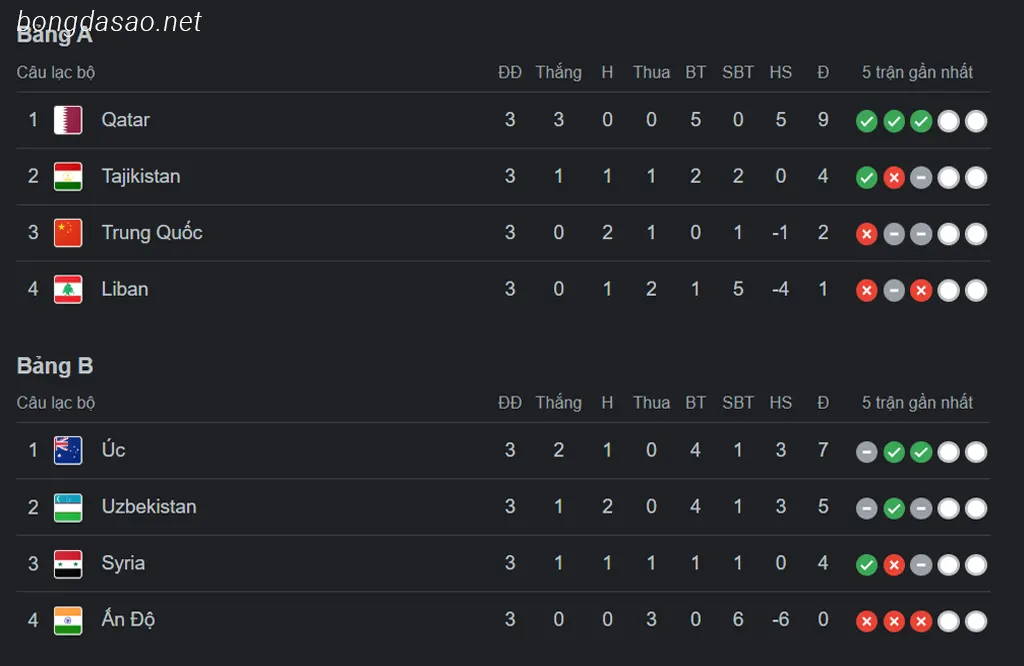The image size is (1024, 666).
Task: Click the HS column header in Bảng B
Action: 780,403
